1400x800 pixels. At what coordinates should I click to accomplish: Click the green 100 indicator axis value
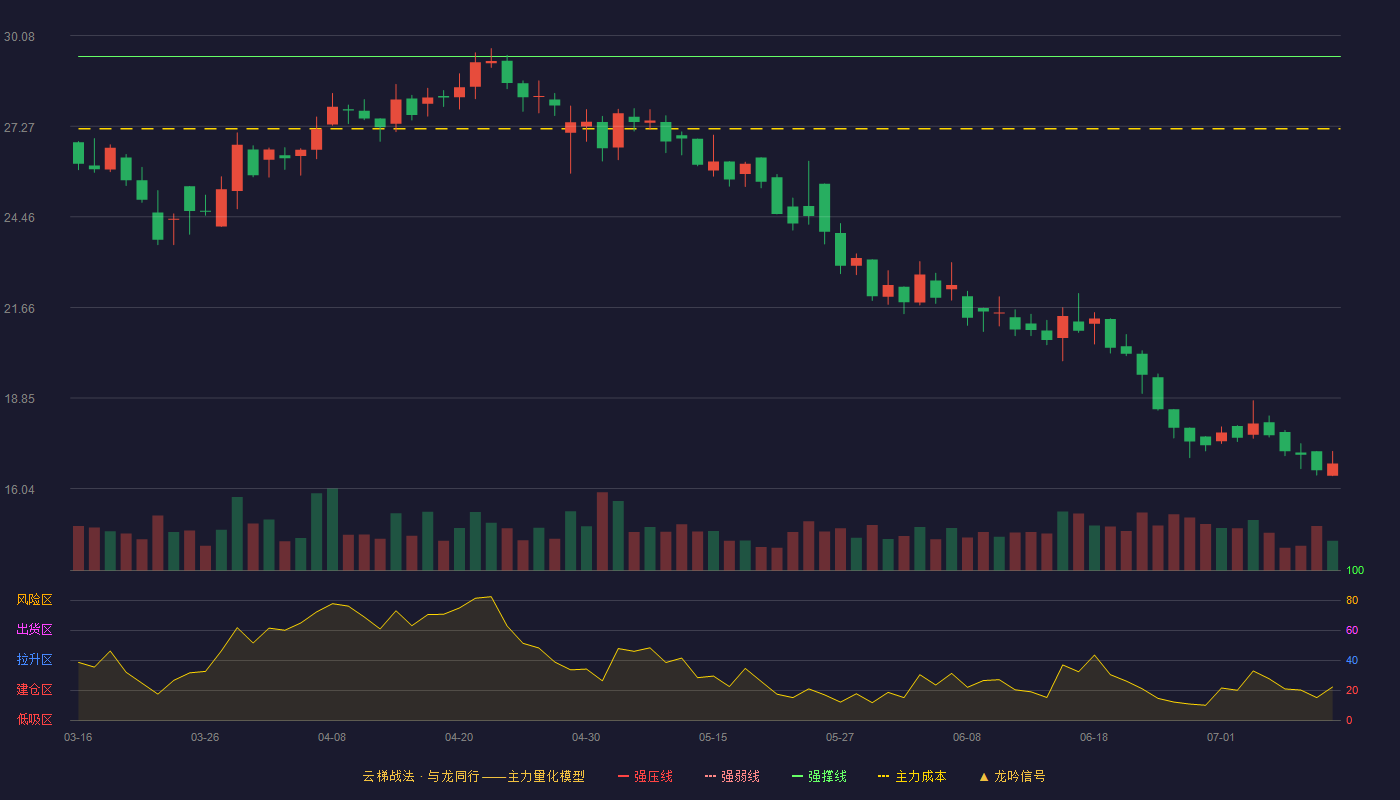1355,571
